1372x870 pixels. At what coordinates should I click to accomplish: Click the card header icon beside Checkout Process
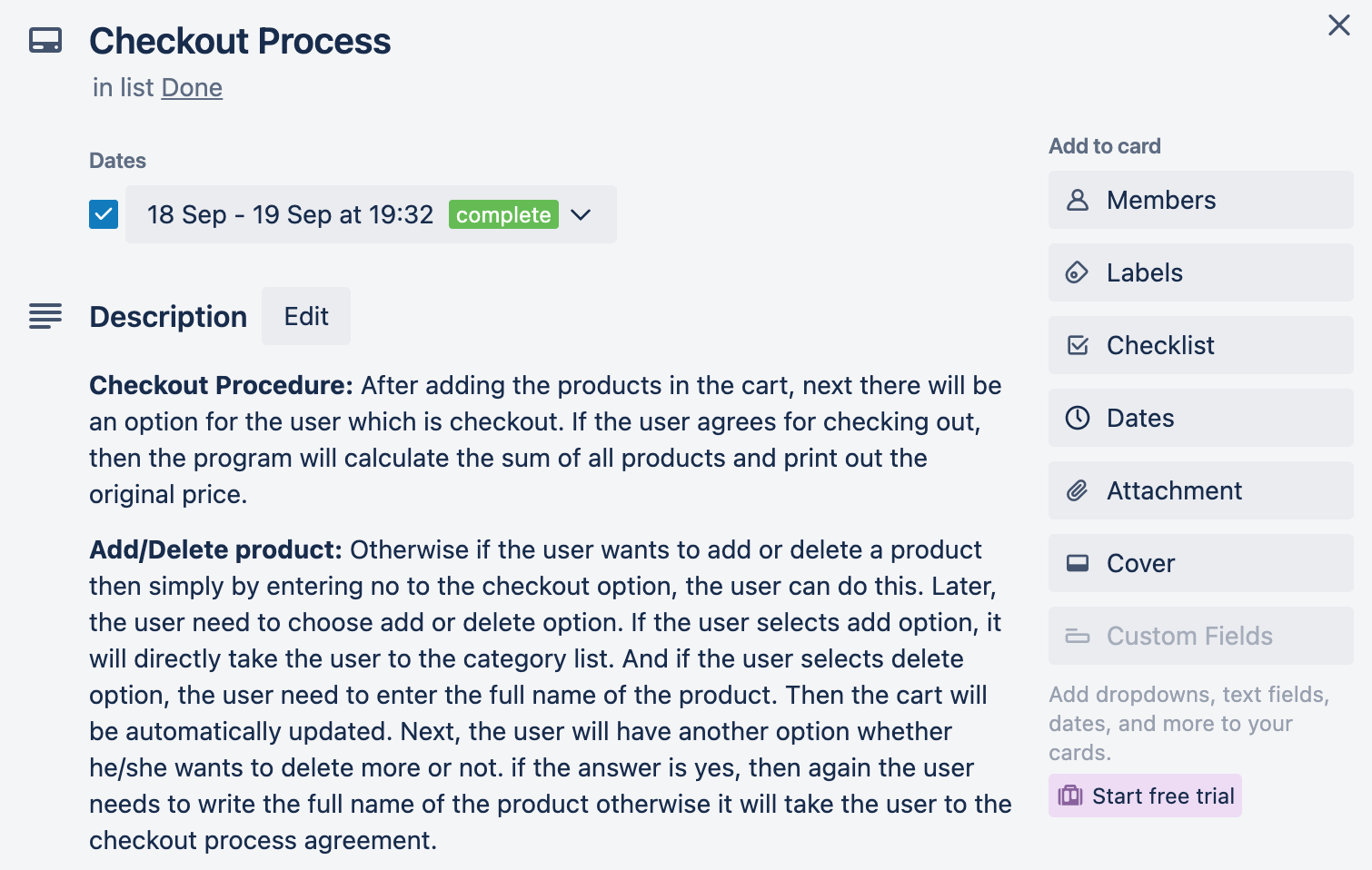click(x=45, y=41)
